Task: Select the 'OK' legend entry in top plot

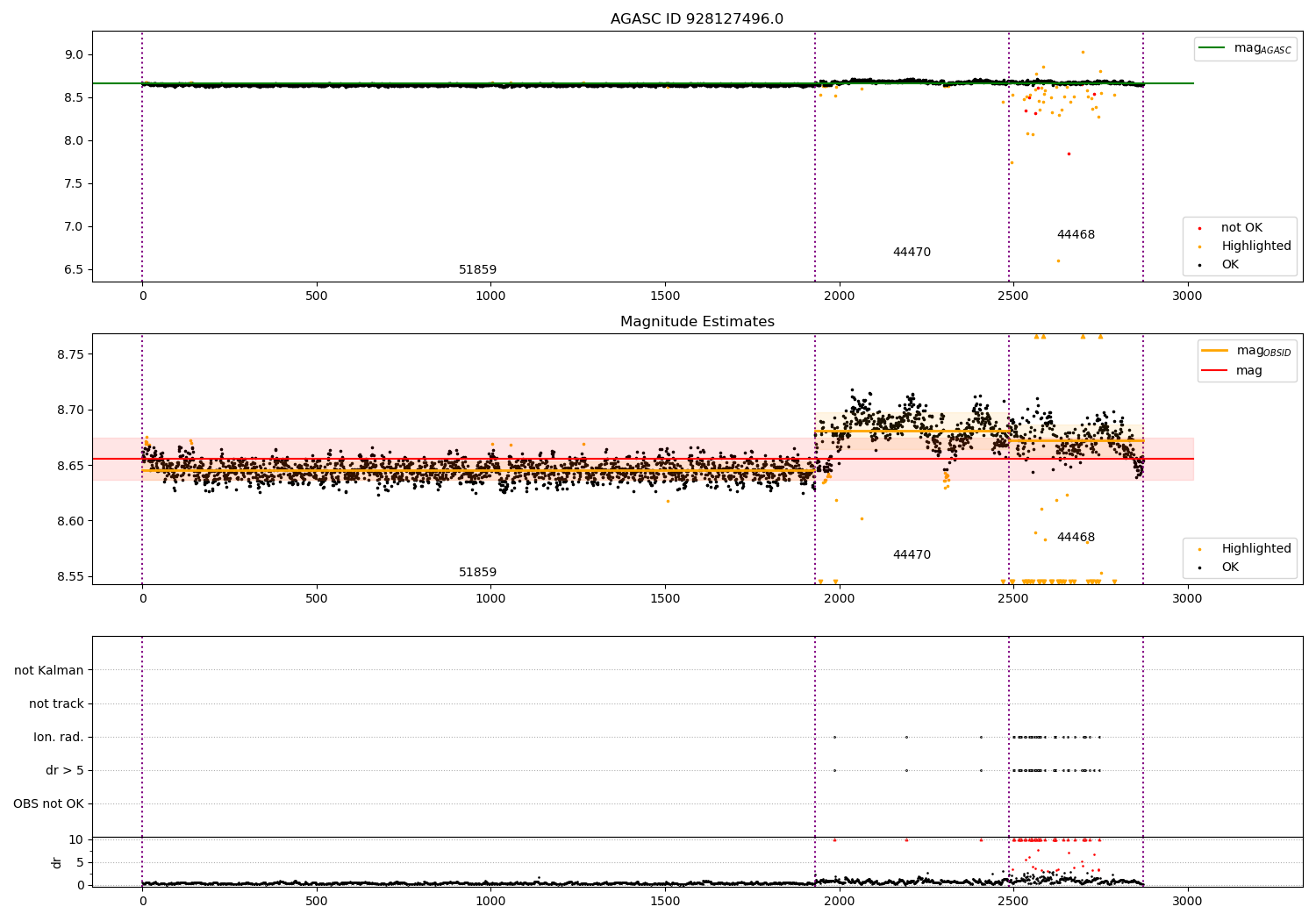Action: [1219, 264]
